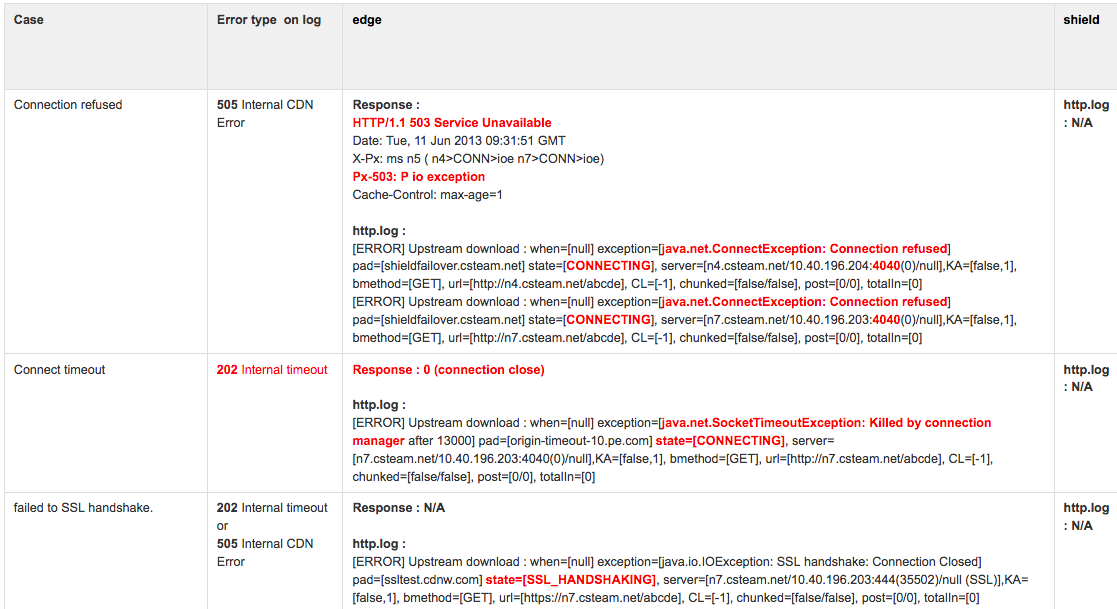The height and width of the screenshot is (609, 1117).
Task: Click the red "HTTP/1.1 503 Service Unavailable" text
Action: coord(452,123)
